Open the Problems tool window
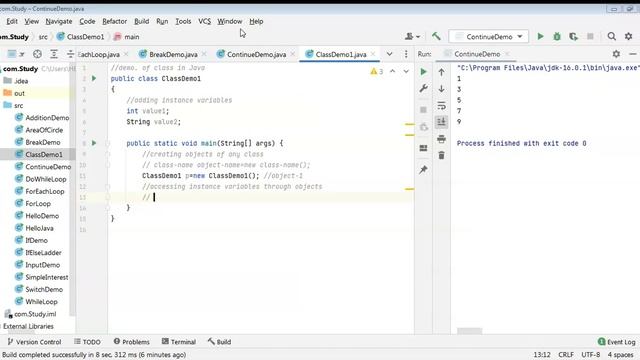 click(x=131, y=342)
